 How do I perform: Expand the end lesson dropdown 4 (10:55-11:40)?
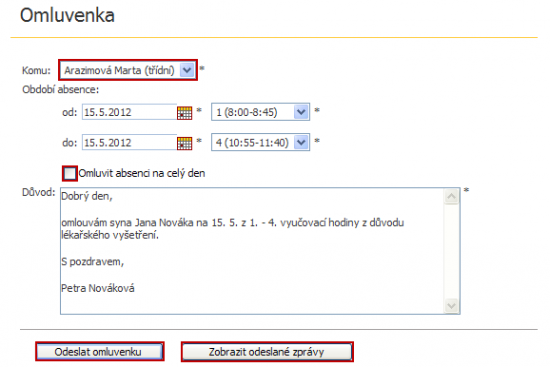[260, 142]
